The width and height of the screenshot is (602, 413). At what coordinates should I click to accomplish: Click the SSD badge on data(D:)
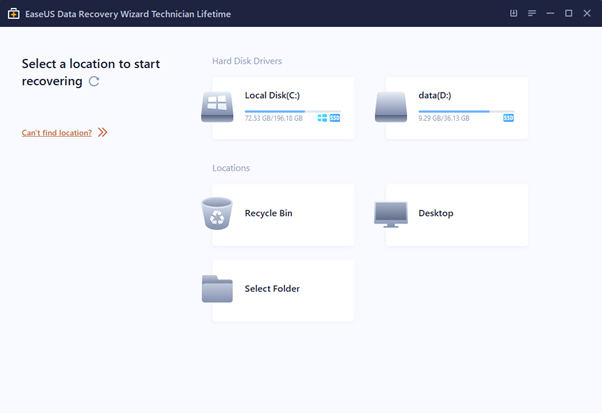point(508,118)
